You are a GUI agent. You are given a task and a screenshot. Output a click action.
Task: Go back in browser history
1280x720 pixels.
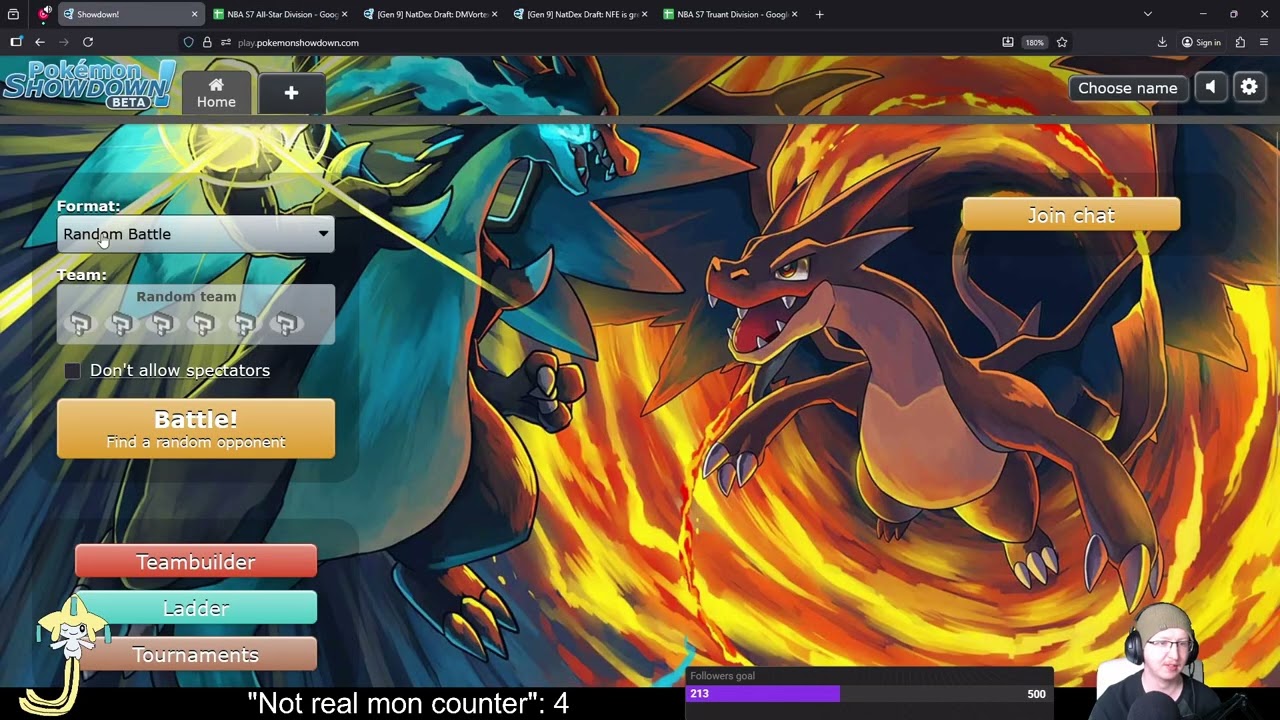(40, 42)
